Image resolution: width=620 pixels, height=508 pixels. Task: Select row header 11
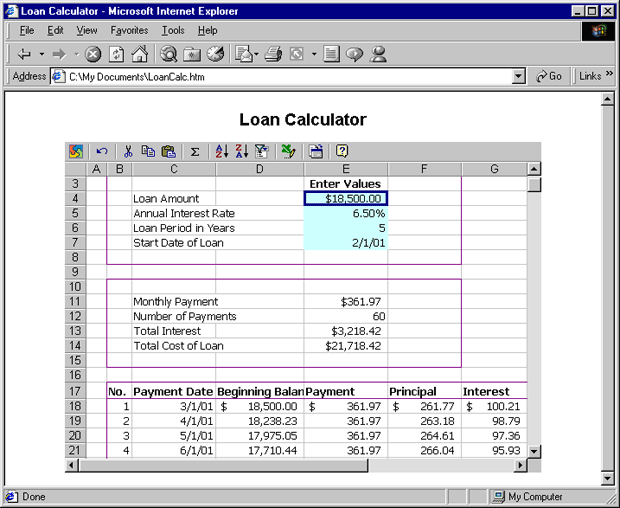(x=75, y=302)
